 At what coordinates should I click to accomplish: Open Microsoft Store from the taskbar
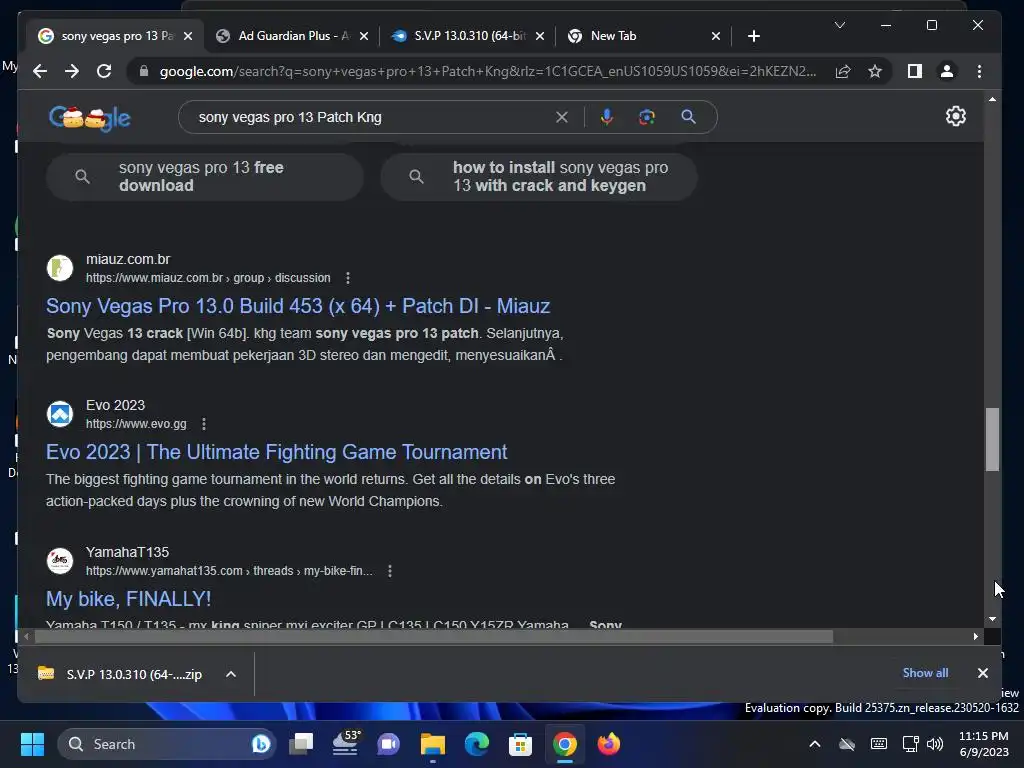(520, 744)
